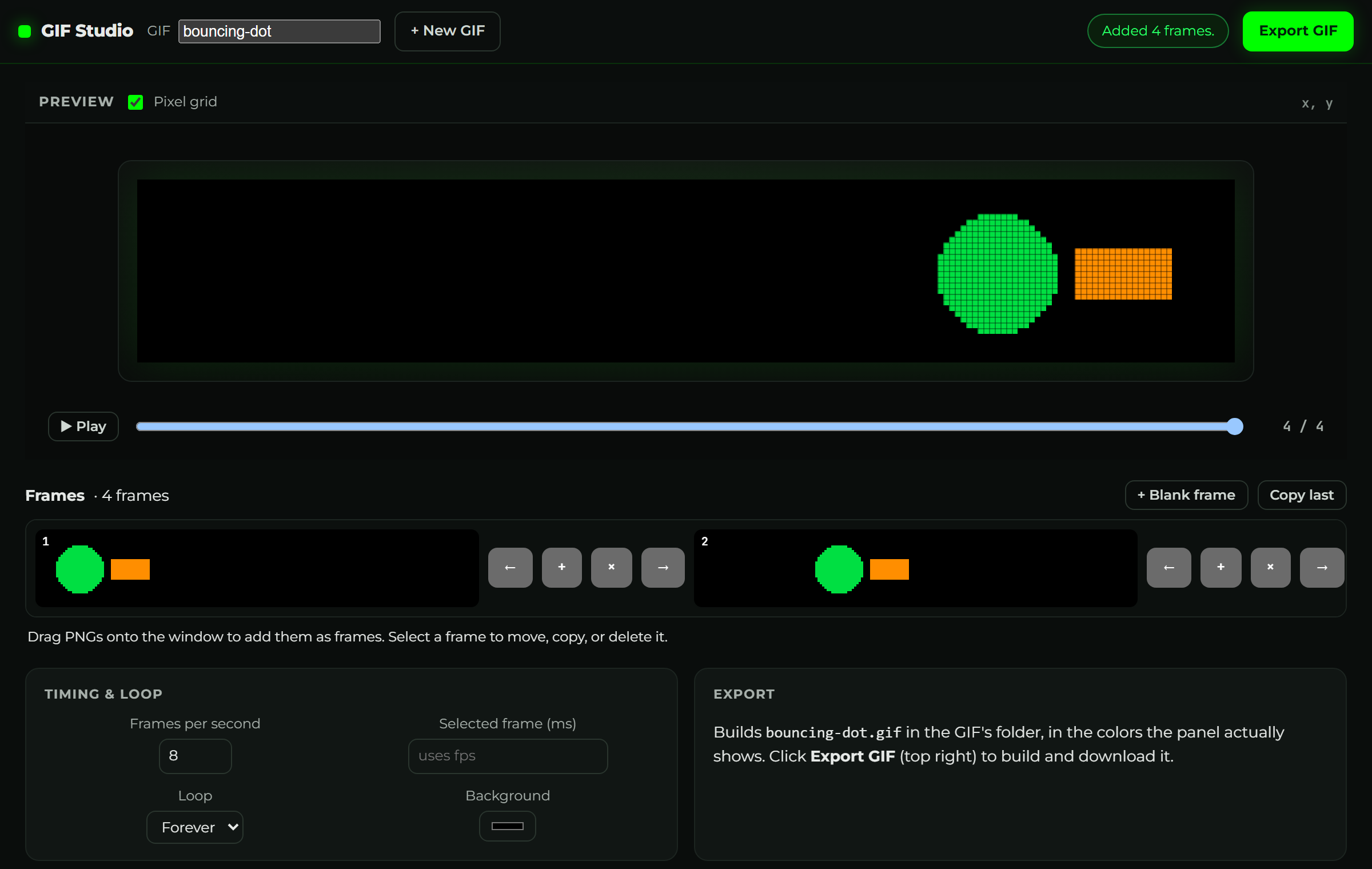Viewport: 1372px width, 869px height.
Task: Open the Background color swatch
Action: click(507, 826)
